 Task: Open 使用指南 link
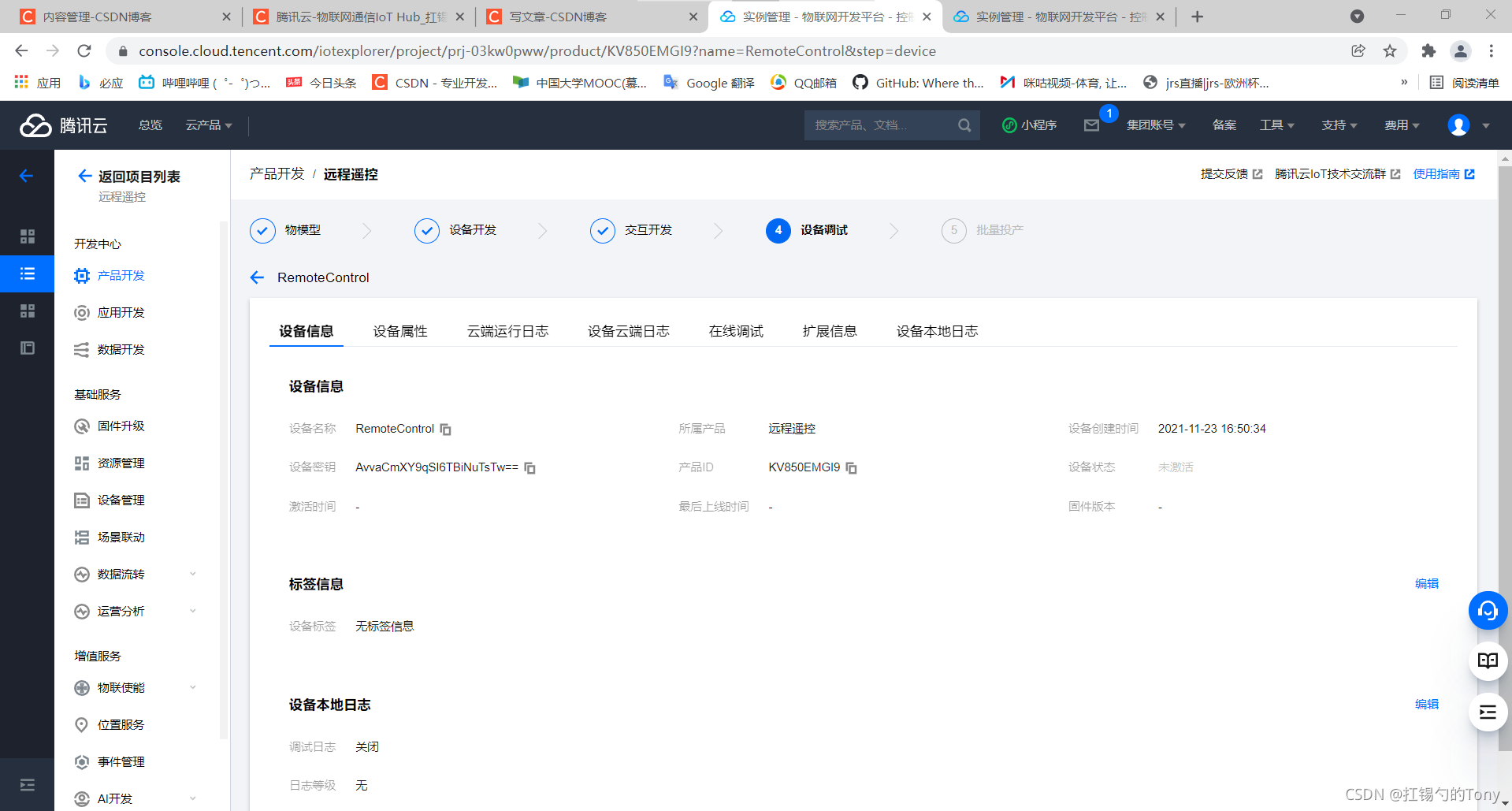(x=1443, y=174)
